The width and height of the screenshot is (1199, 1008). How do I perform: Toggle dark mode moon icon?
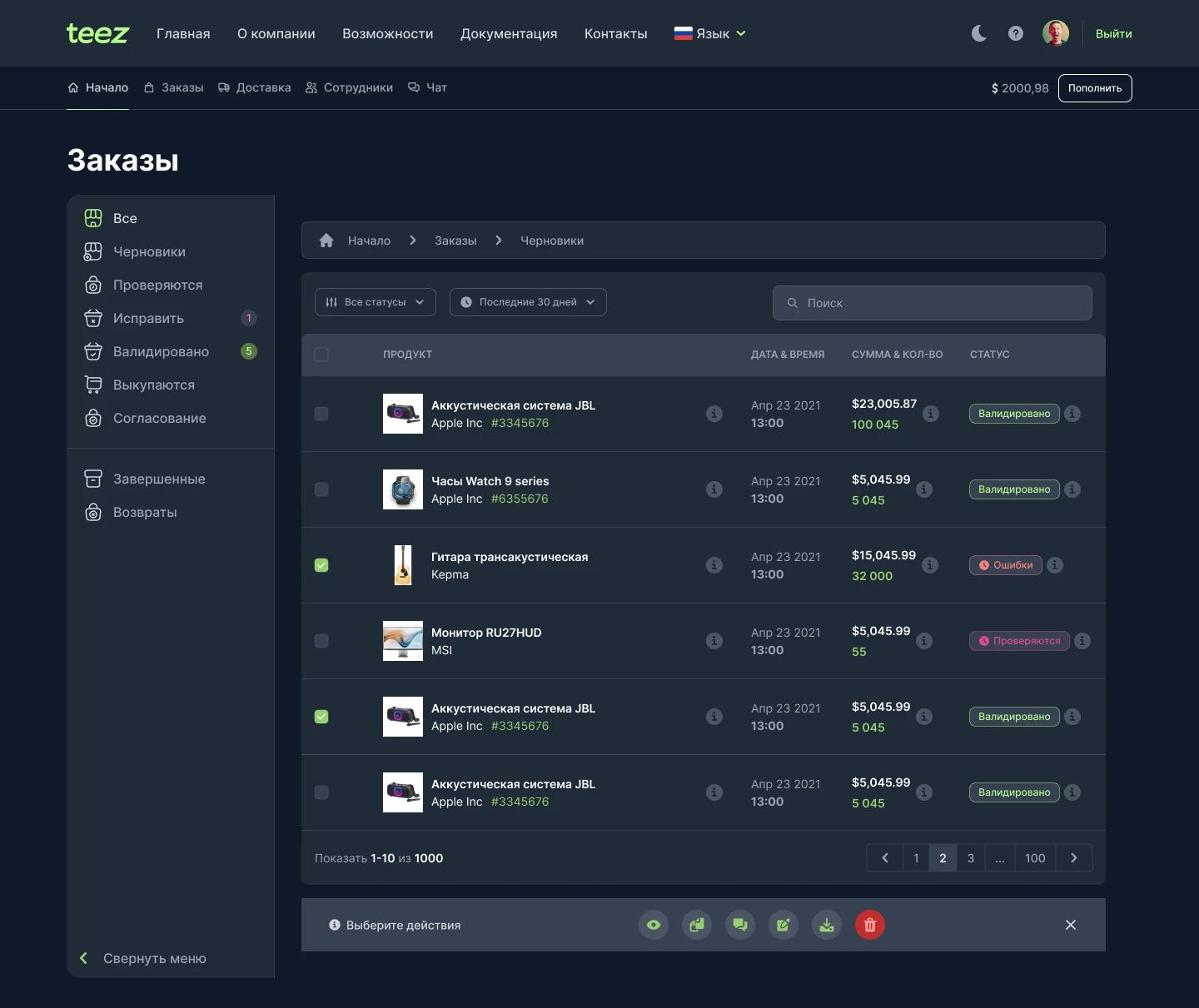[979, 33]
